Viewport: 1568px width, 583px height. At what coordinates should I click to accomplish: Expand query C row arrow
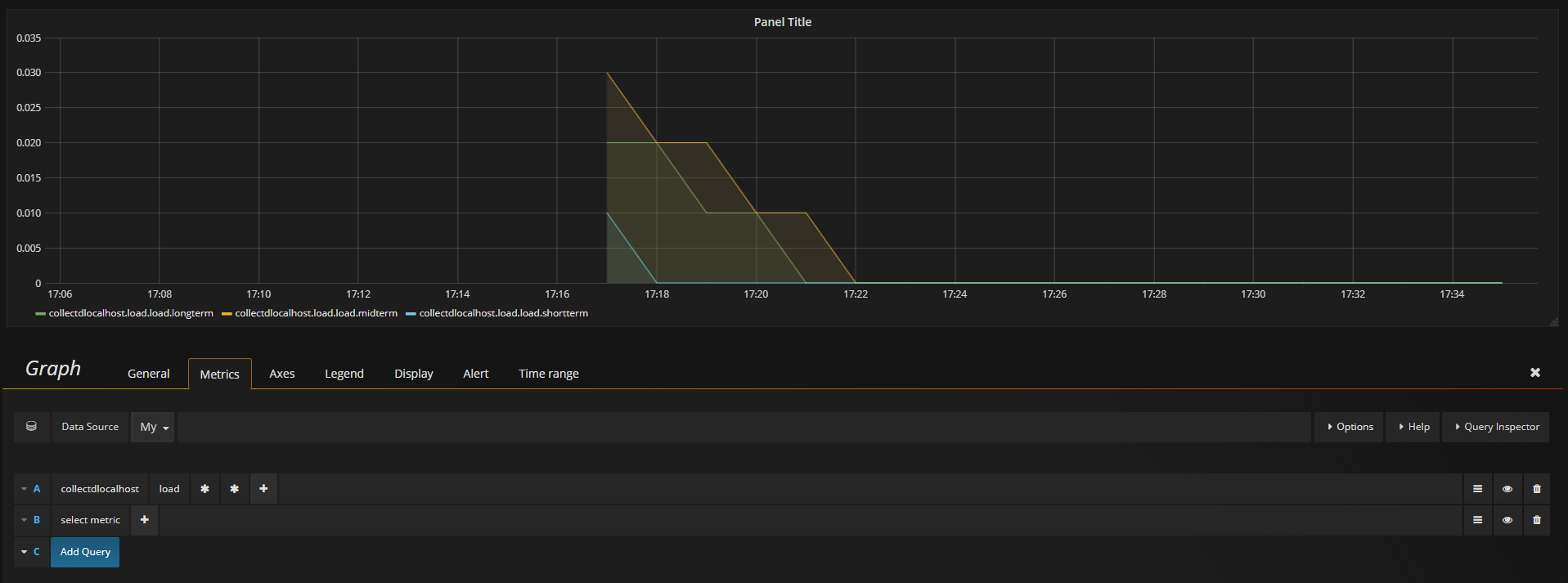[24, 552]
